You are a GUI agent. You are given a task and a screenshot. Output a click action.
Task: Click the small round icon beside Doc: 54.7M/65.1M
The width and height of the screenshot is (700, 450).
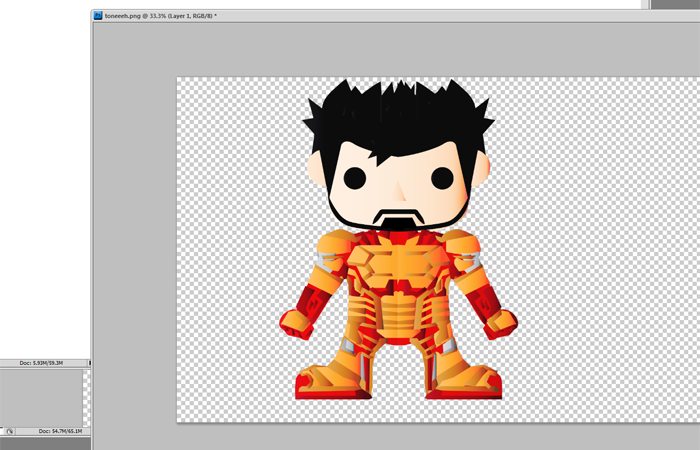pos(10,431)
